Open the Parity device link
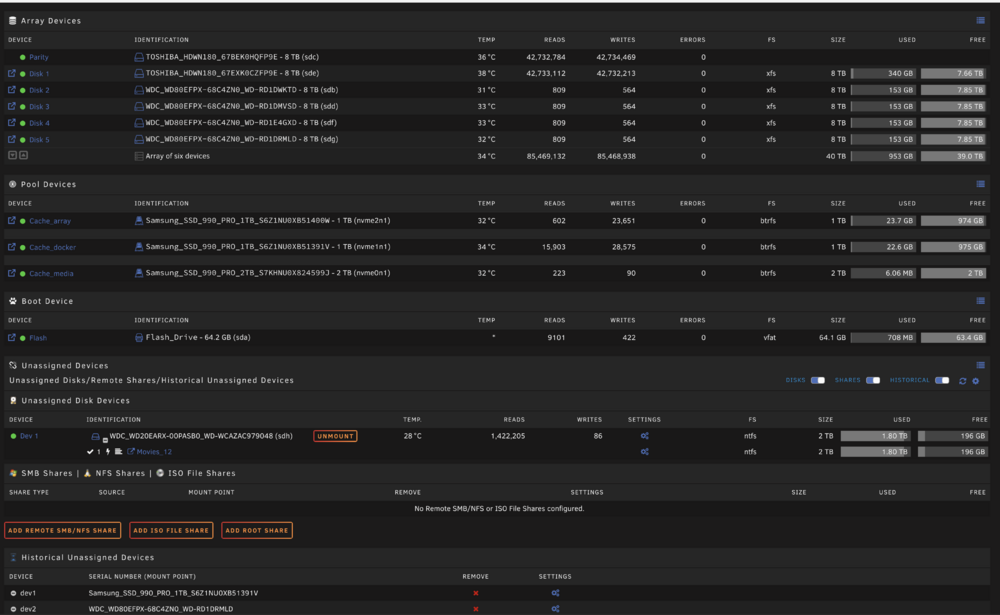The image size is (1000, 615). tap(38, 57)
